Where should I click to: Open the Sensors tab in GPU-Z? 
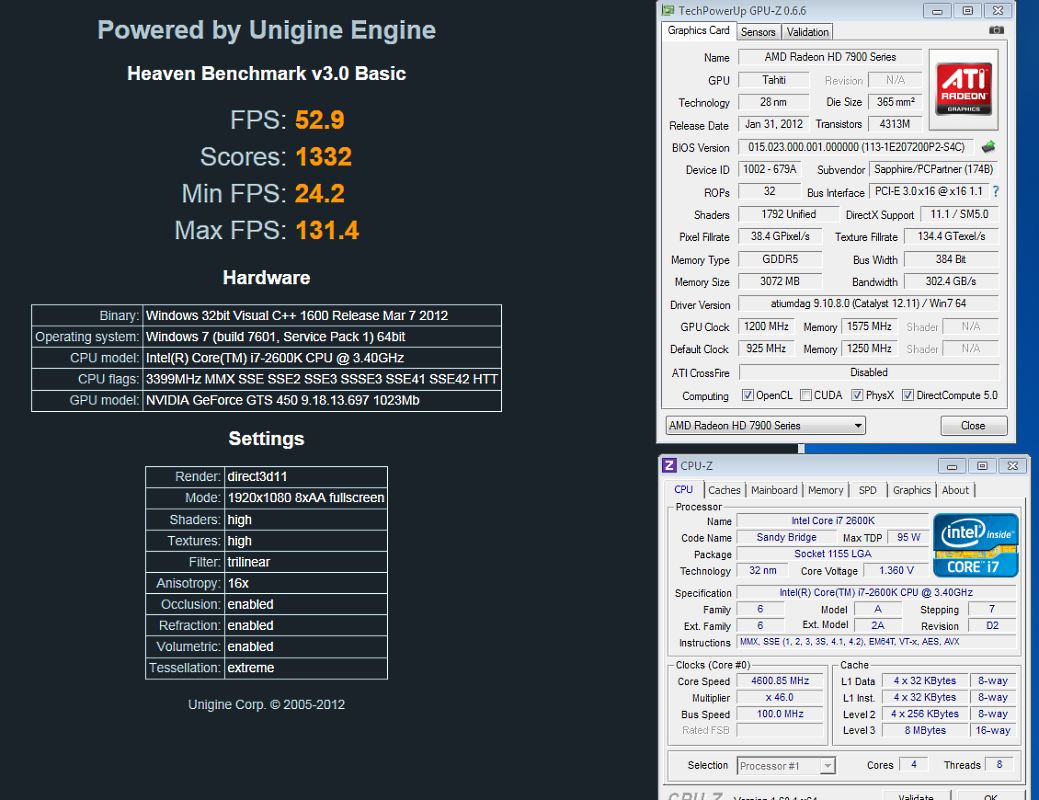coord(758,32)
